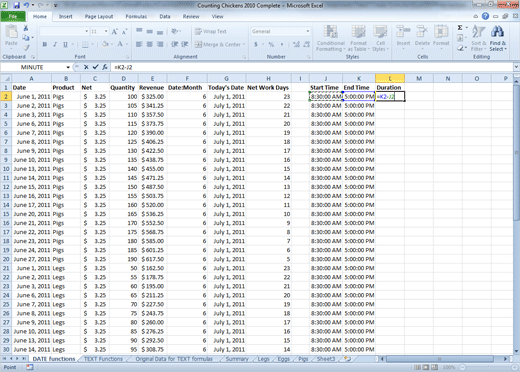Click the Accounting dollar format icon
520x372 pixels.
pos(256,44)
